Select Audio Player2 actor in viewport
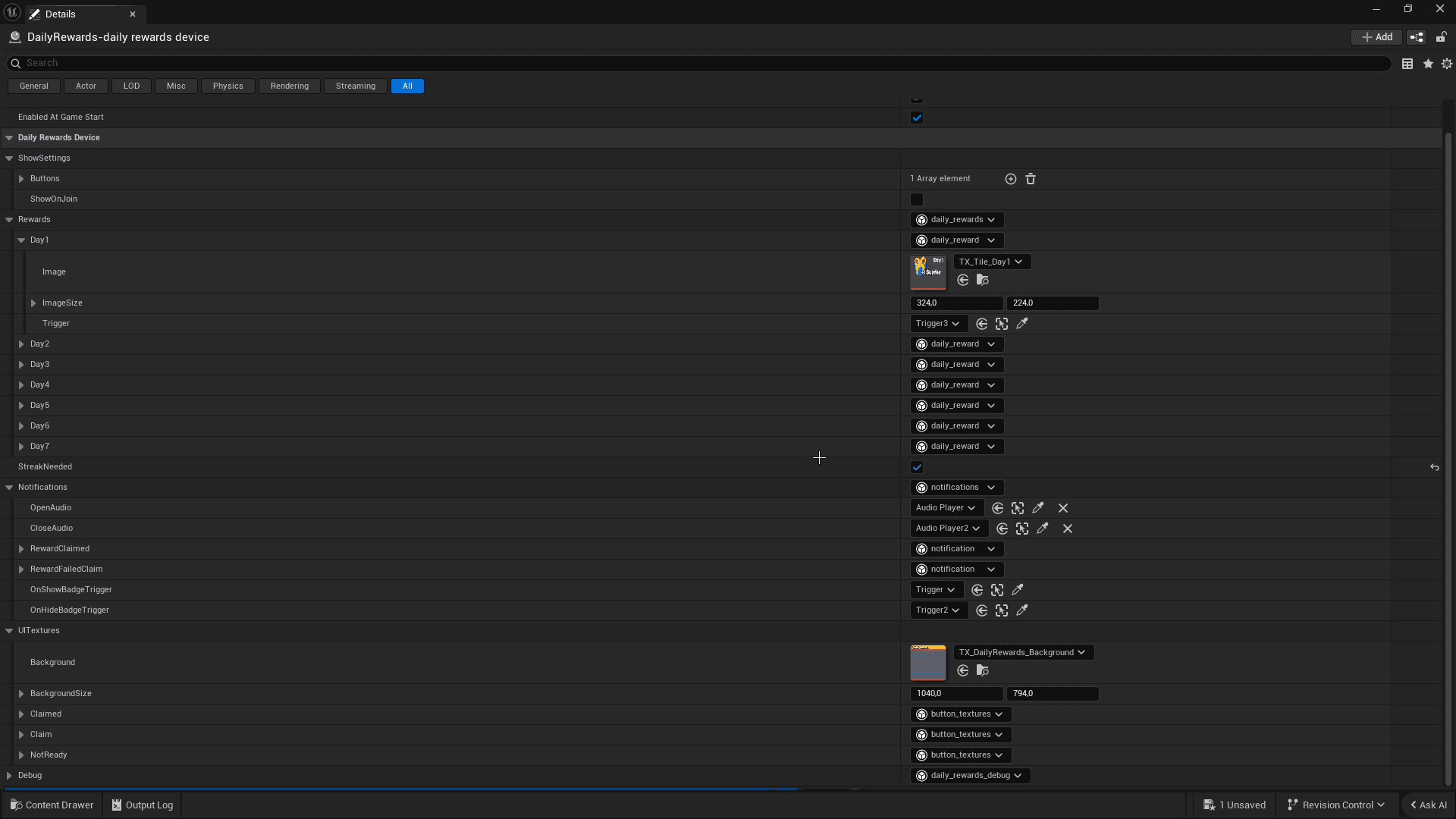1456x819 pixels. point(1022,529)
